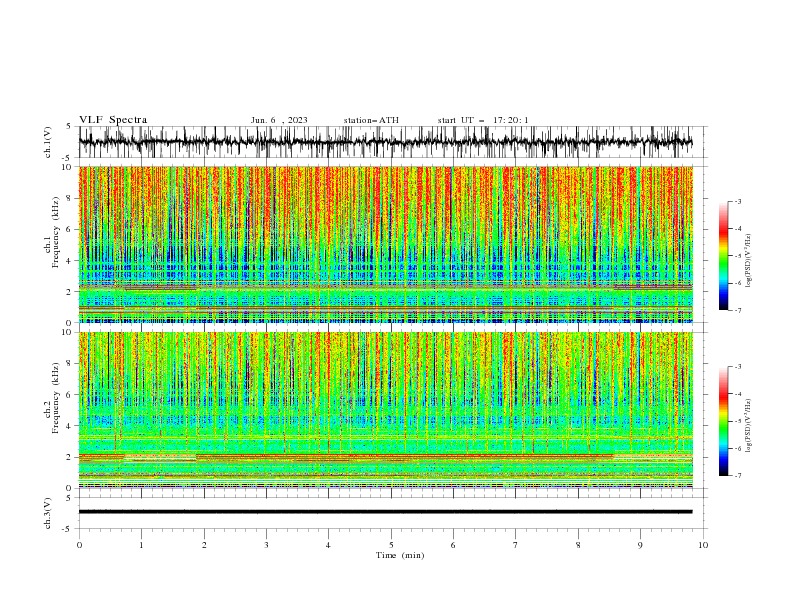The width and height of the screenshot is (792, 612).
Task: Click the "6" kHz tick of ch.1 spectrogram
Action: (70, 230)
